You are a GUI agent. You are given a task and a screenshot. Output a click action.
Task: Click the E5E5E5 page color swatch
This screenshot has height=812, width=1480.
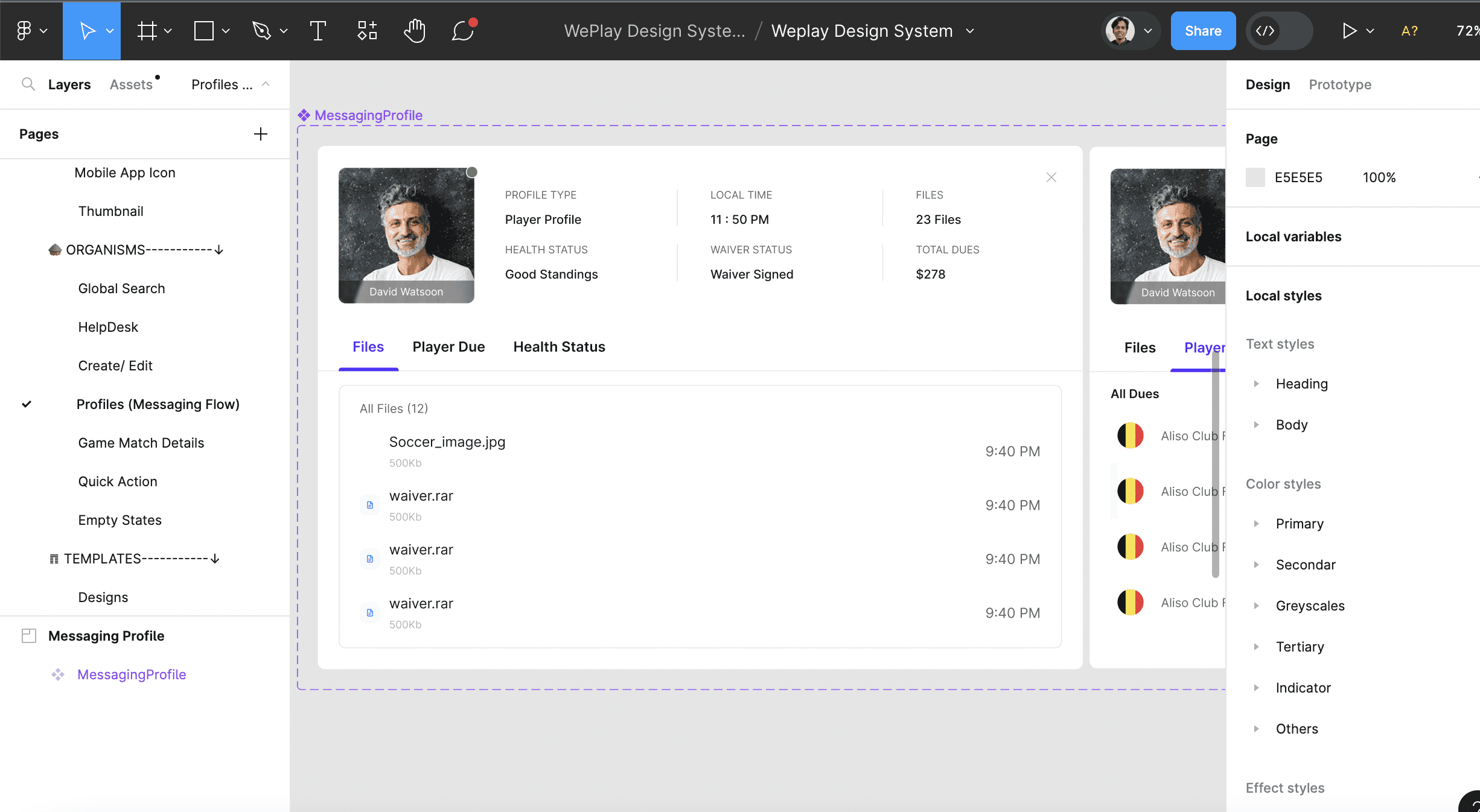1255,177
